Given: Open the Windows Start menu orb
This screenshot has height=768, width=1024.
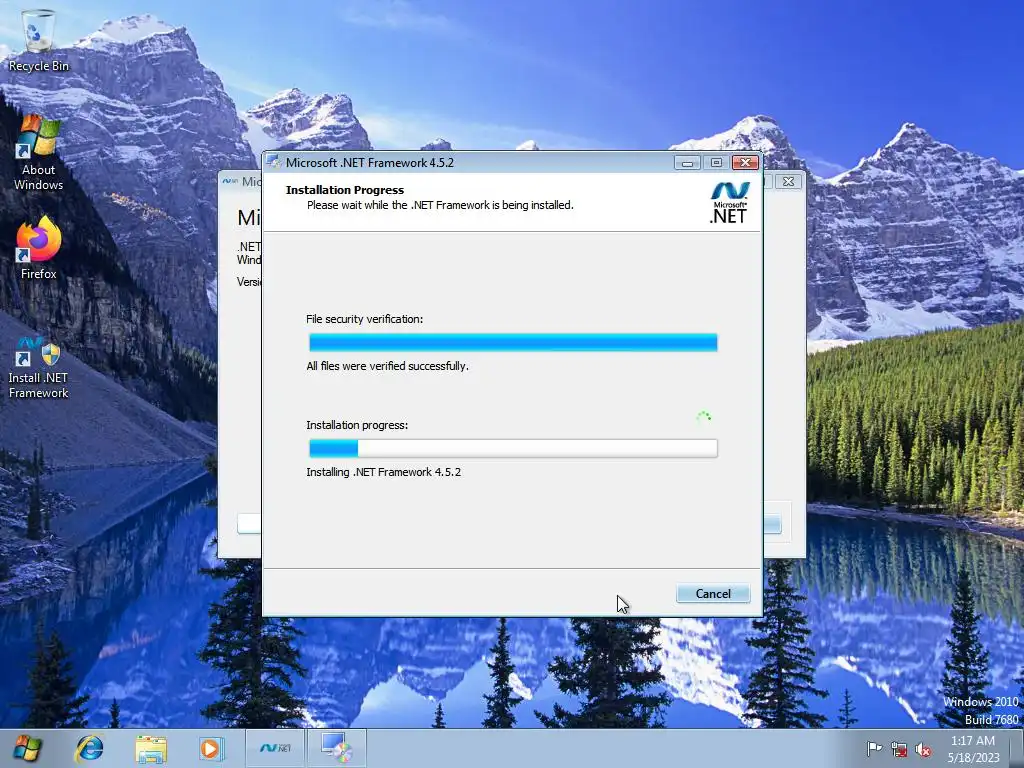Looking at the screenshot, I should click(x=27, y=748).
